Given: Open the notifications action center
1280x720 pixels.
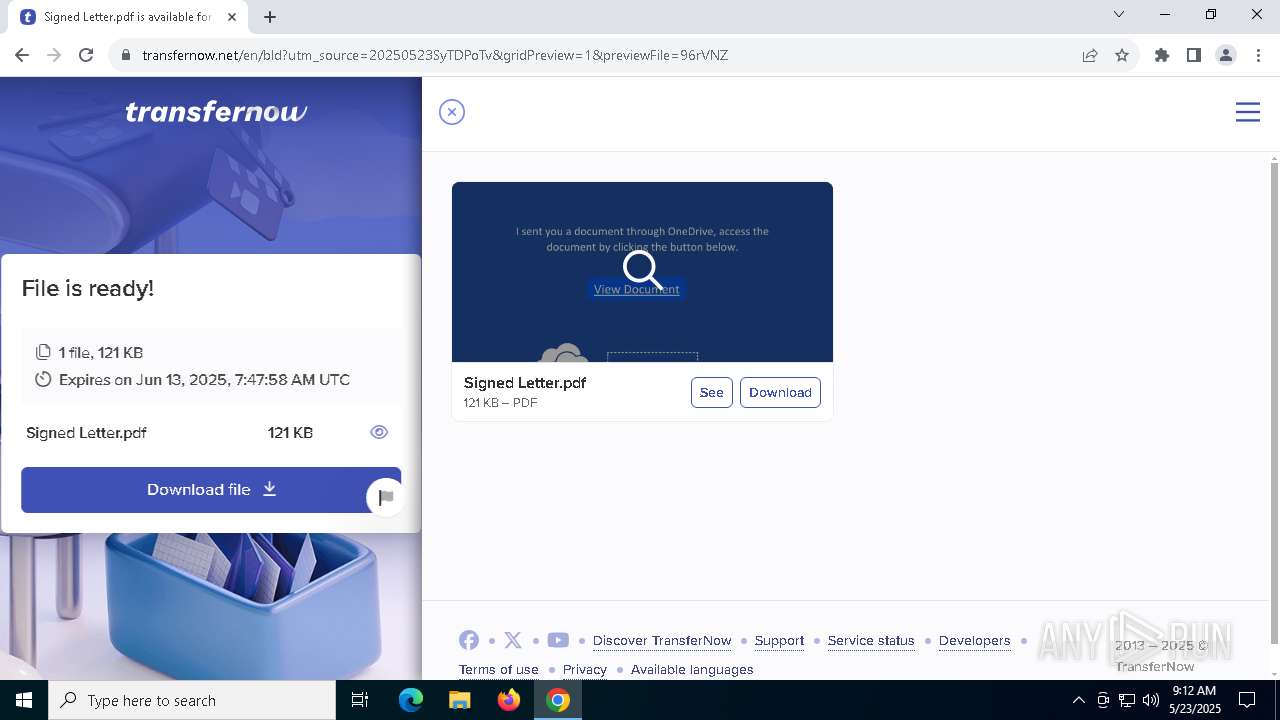Looking at the screenshot, I should (x=1247, y=700).
